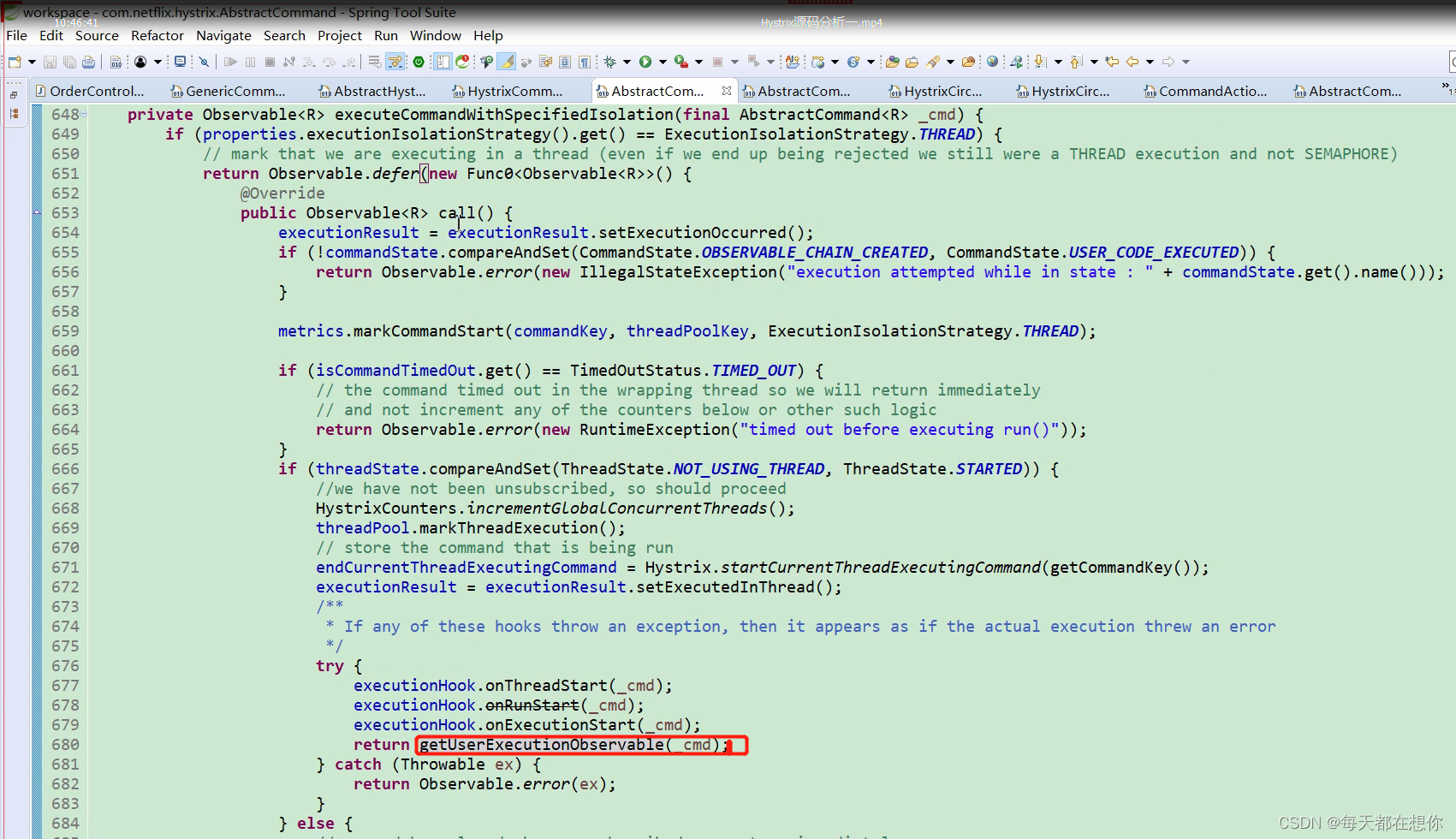Image resolution: width=1456 pixels, height=839 pixels.
Task: Open the Source menu
Action: pos(97,35)
